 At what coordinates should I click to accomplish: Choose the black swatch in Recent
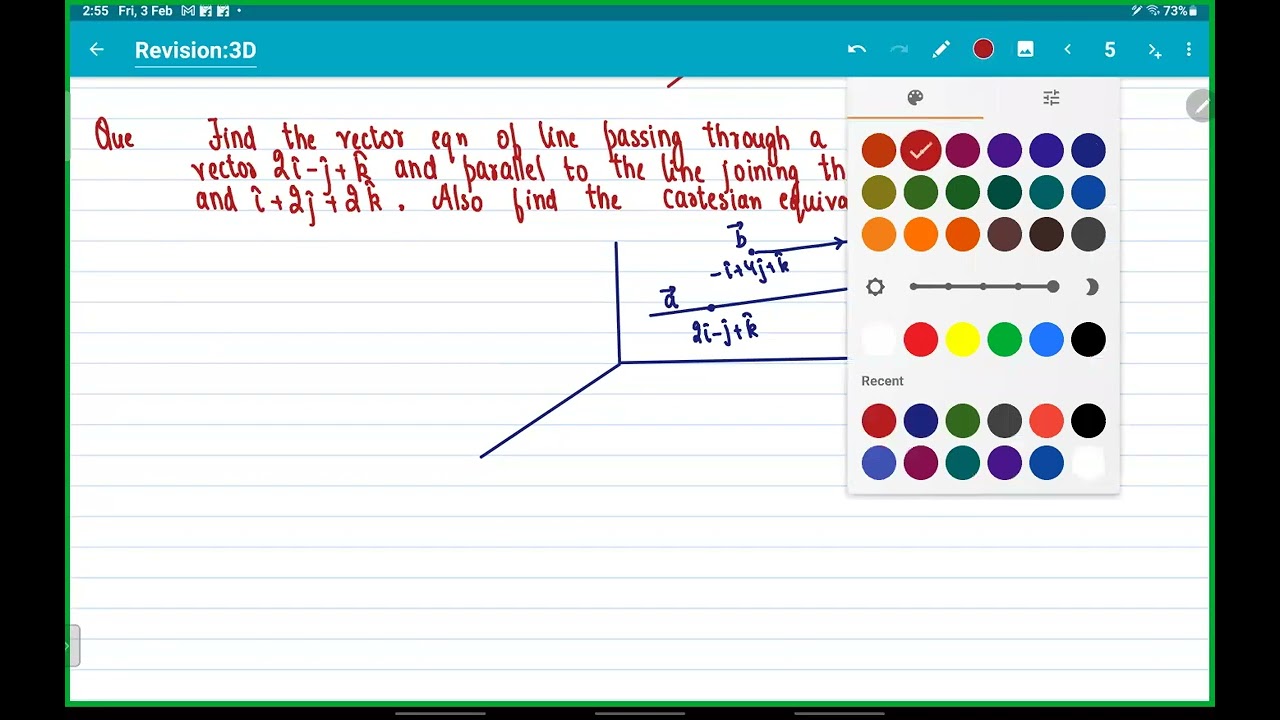1088,421
